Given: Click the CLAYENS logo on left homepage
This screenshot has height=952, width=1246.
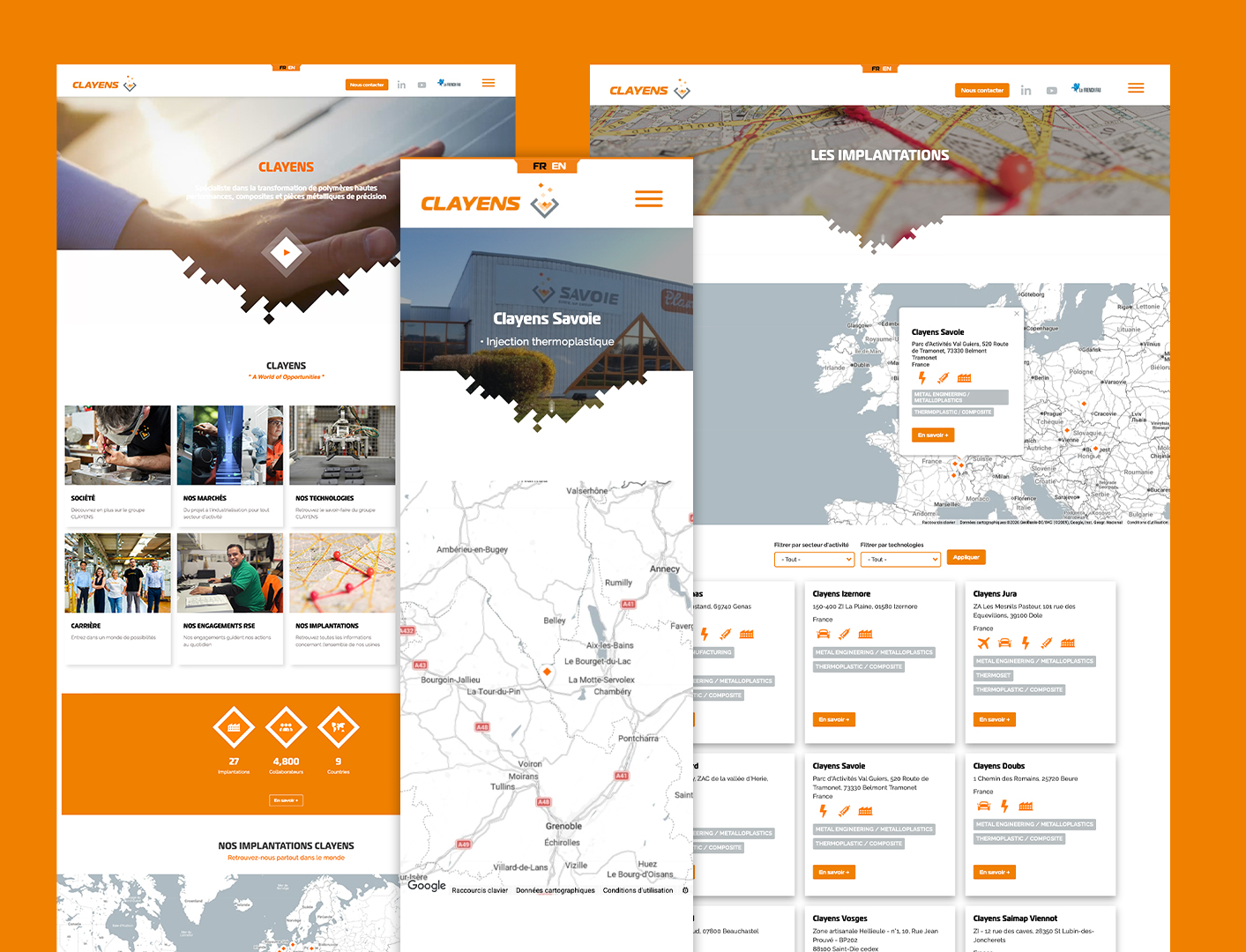Looking at the screenshot, I should click(x=104, y=85).
